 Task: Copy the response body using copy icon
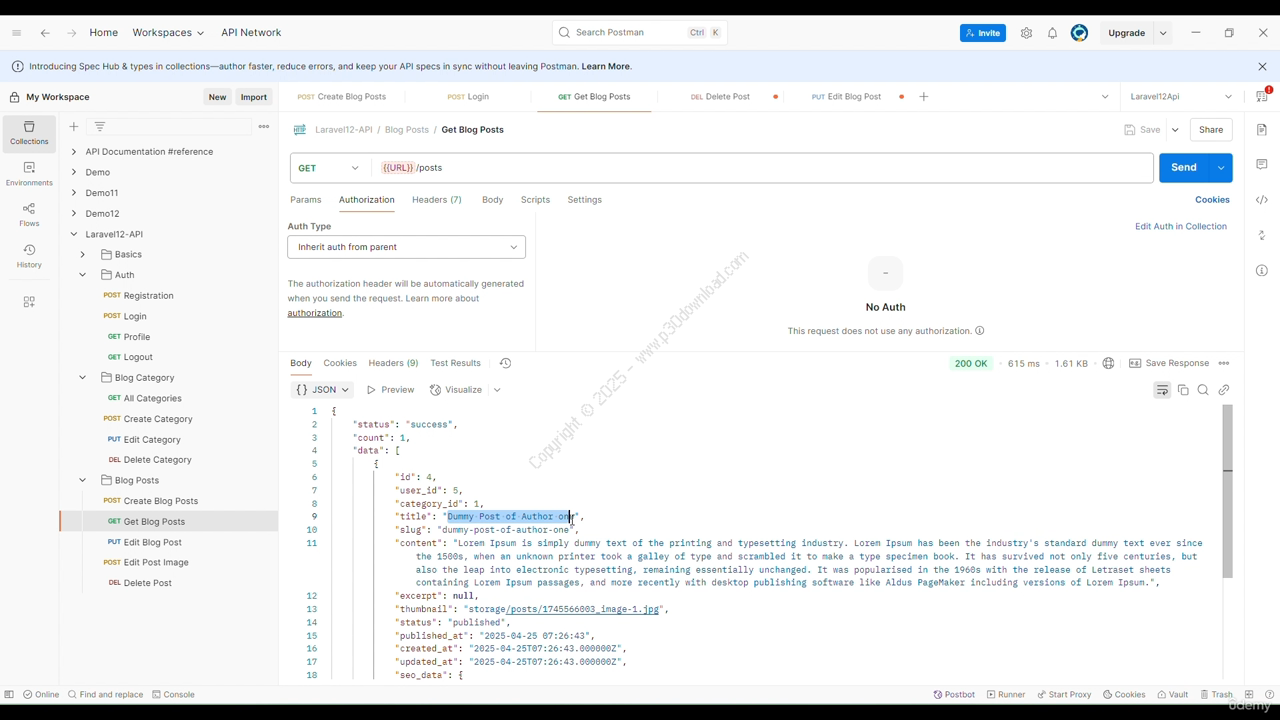coord(1183,390)
